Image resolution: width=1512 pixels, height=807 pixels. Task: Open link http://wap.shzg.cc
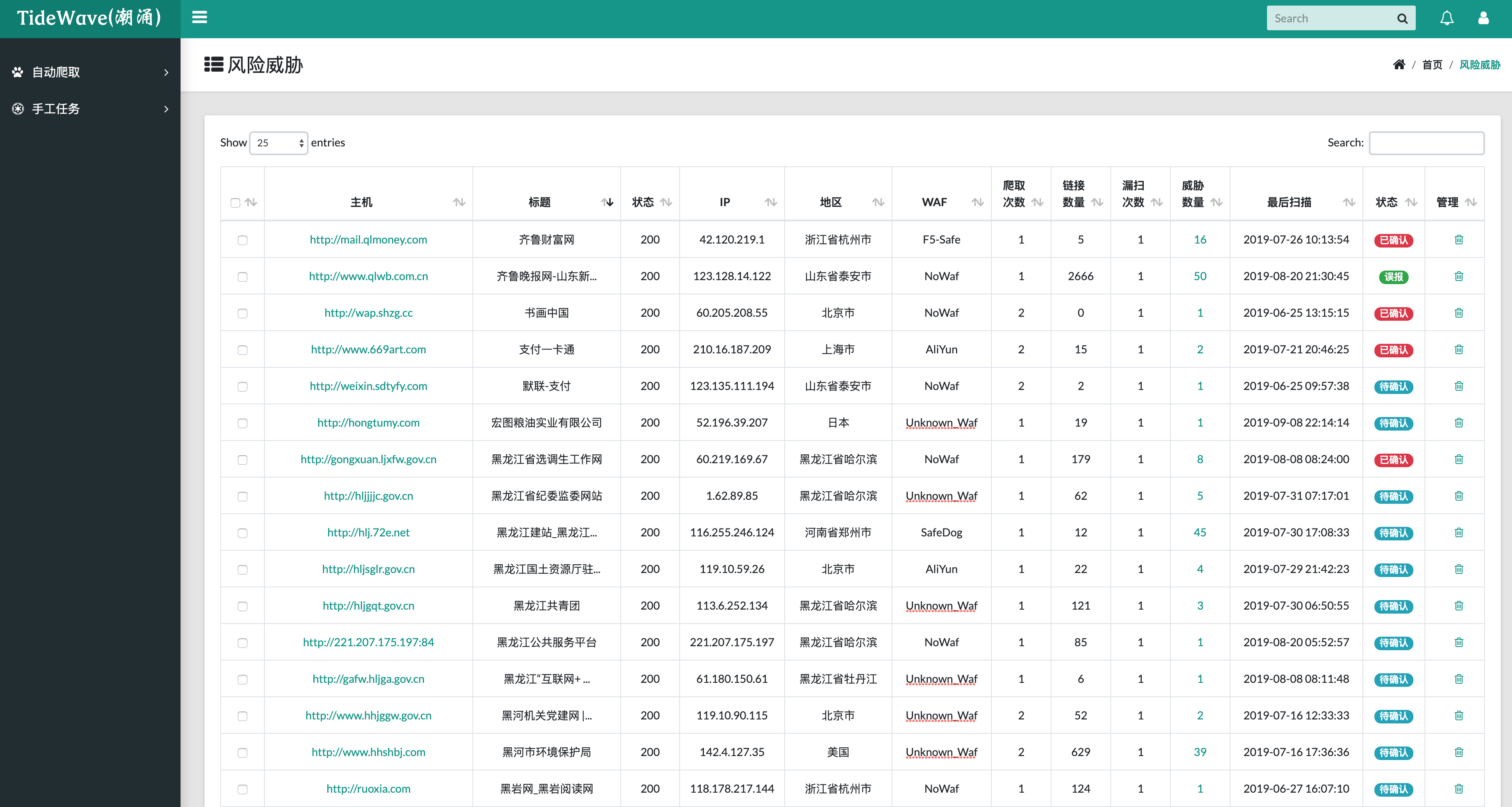tap(368, 313)
